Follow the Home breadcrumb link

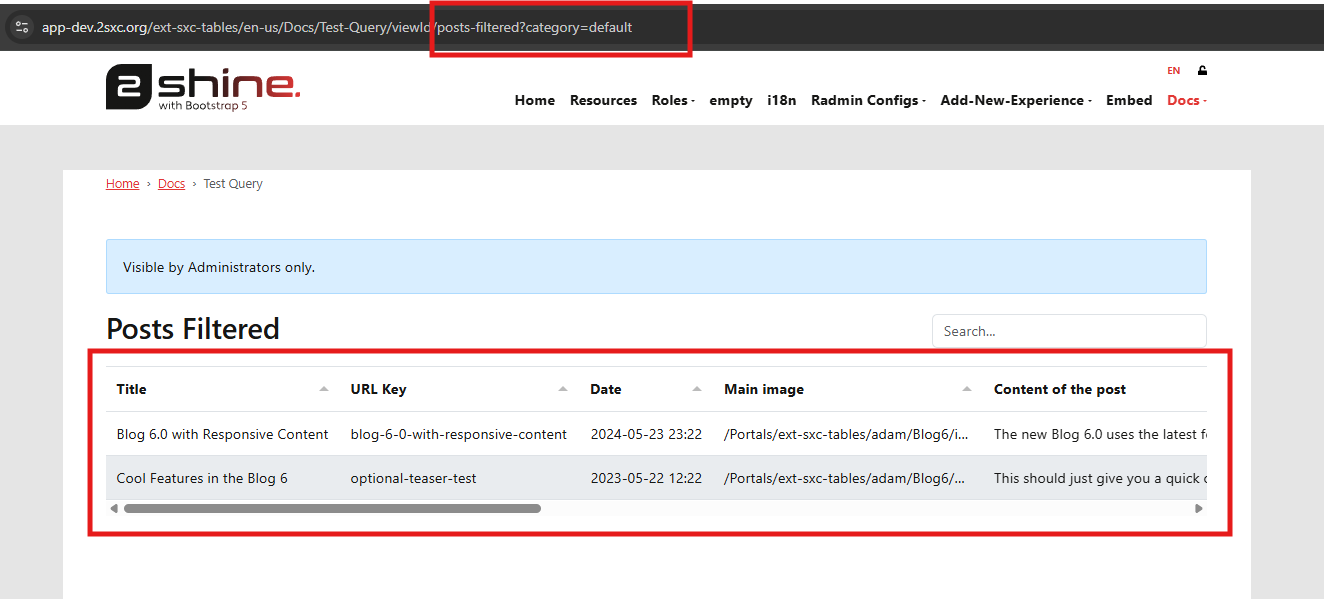123,184
